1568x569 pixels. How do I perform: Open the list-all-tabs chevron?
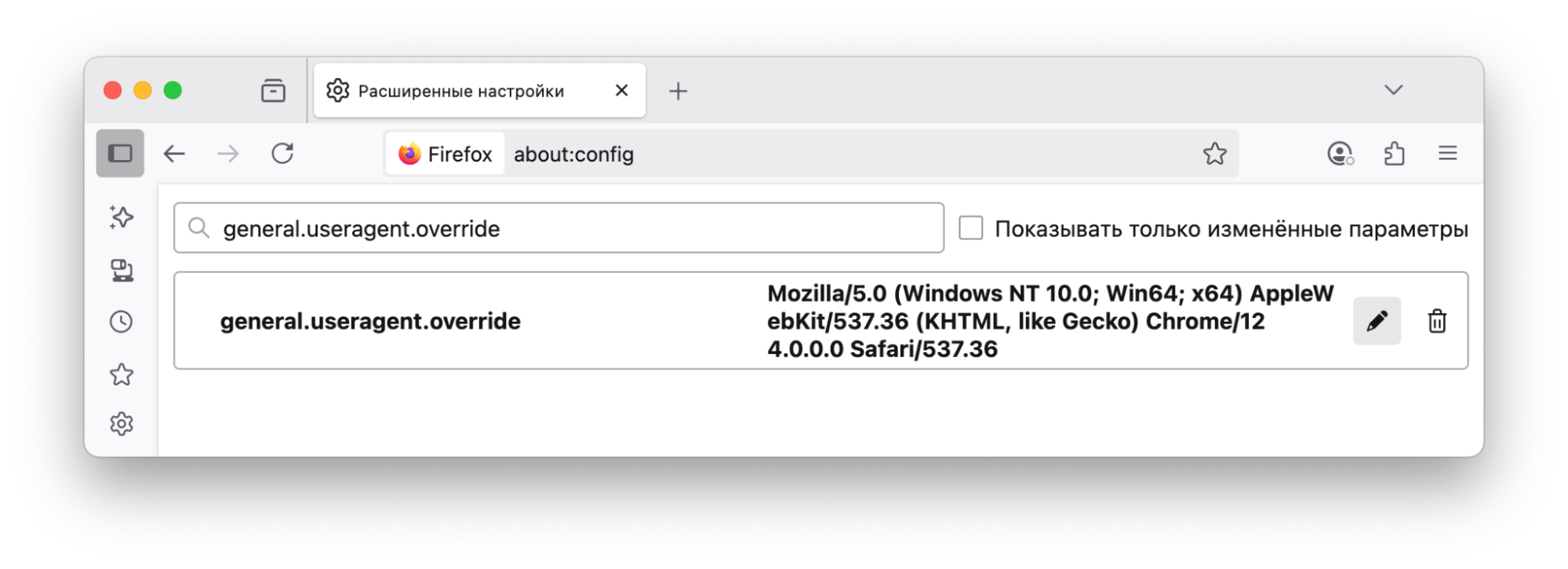point(1392,90)
